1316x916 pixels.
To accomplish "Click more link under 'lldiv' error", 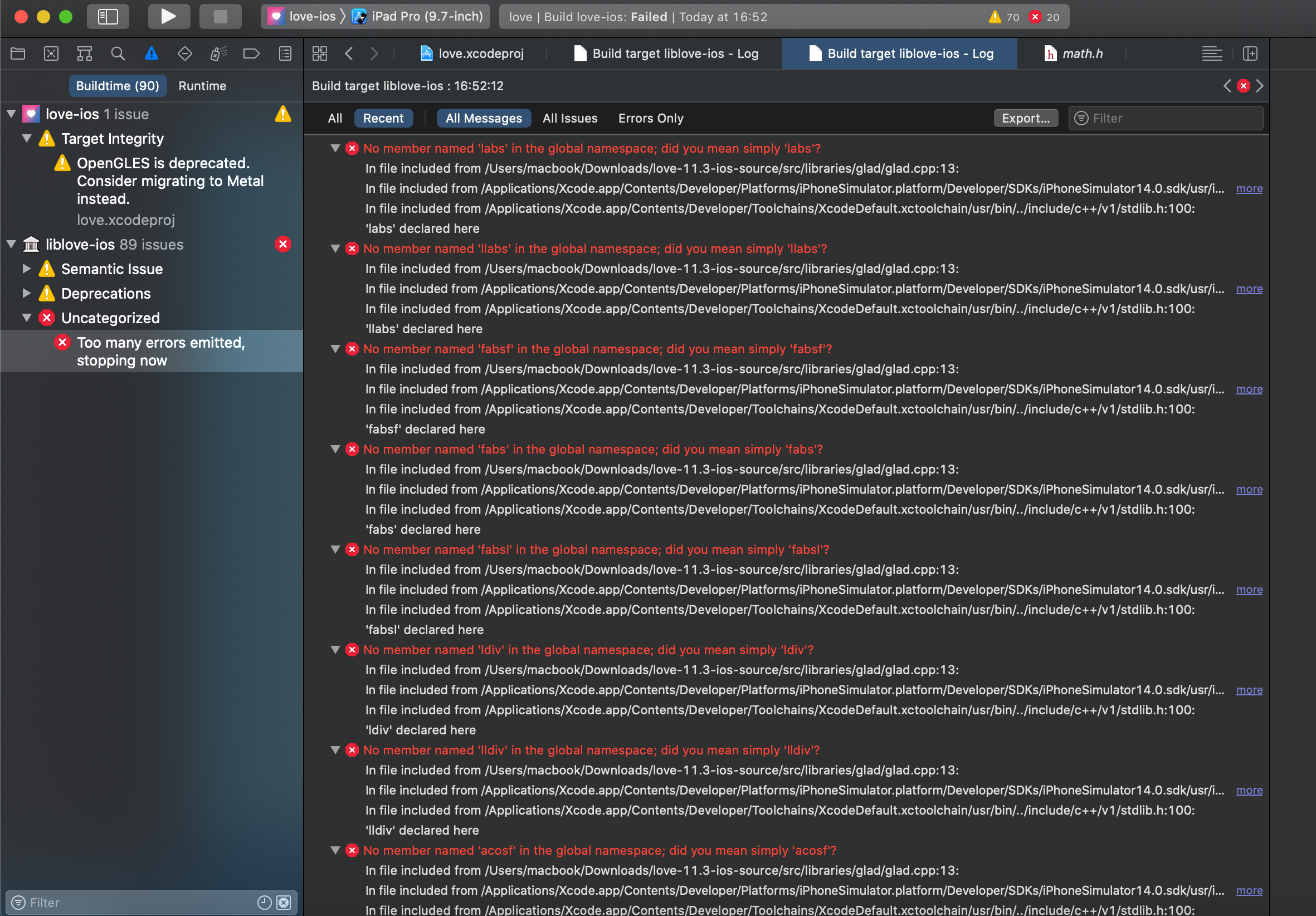I will coord(1249,791).
